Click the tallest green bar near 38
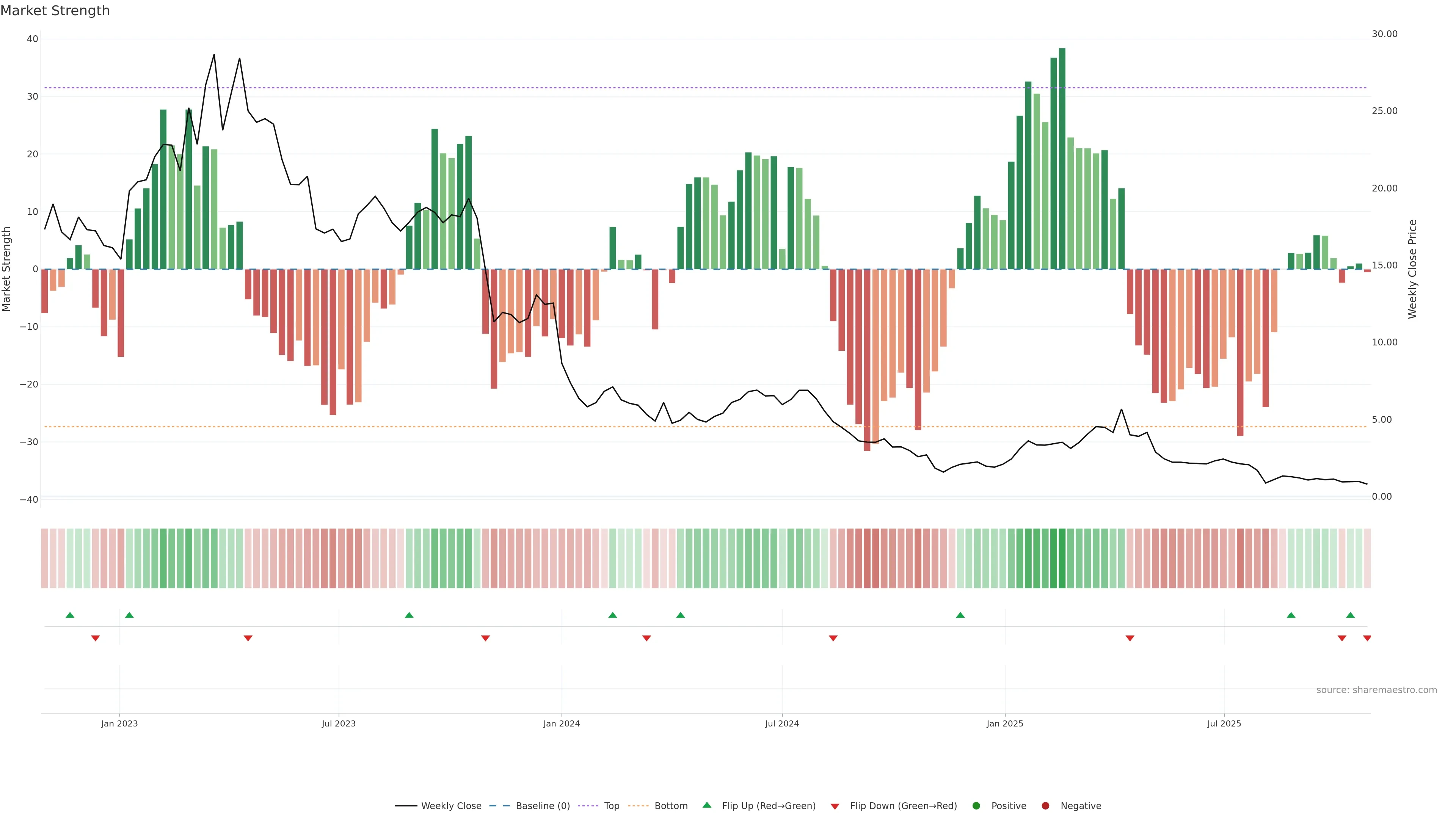The width and height of the screenshot is (1456, 819). point(1062,158)
